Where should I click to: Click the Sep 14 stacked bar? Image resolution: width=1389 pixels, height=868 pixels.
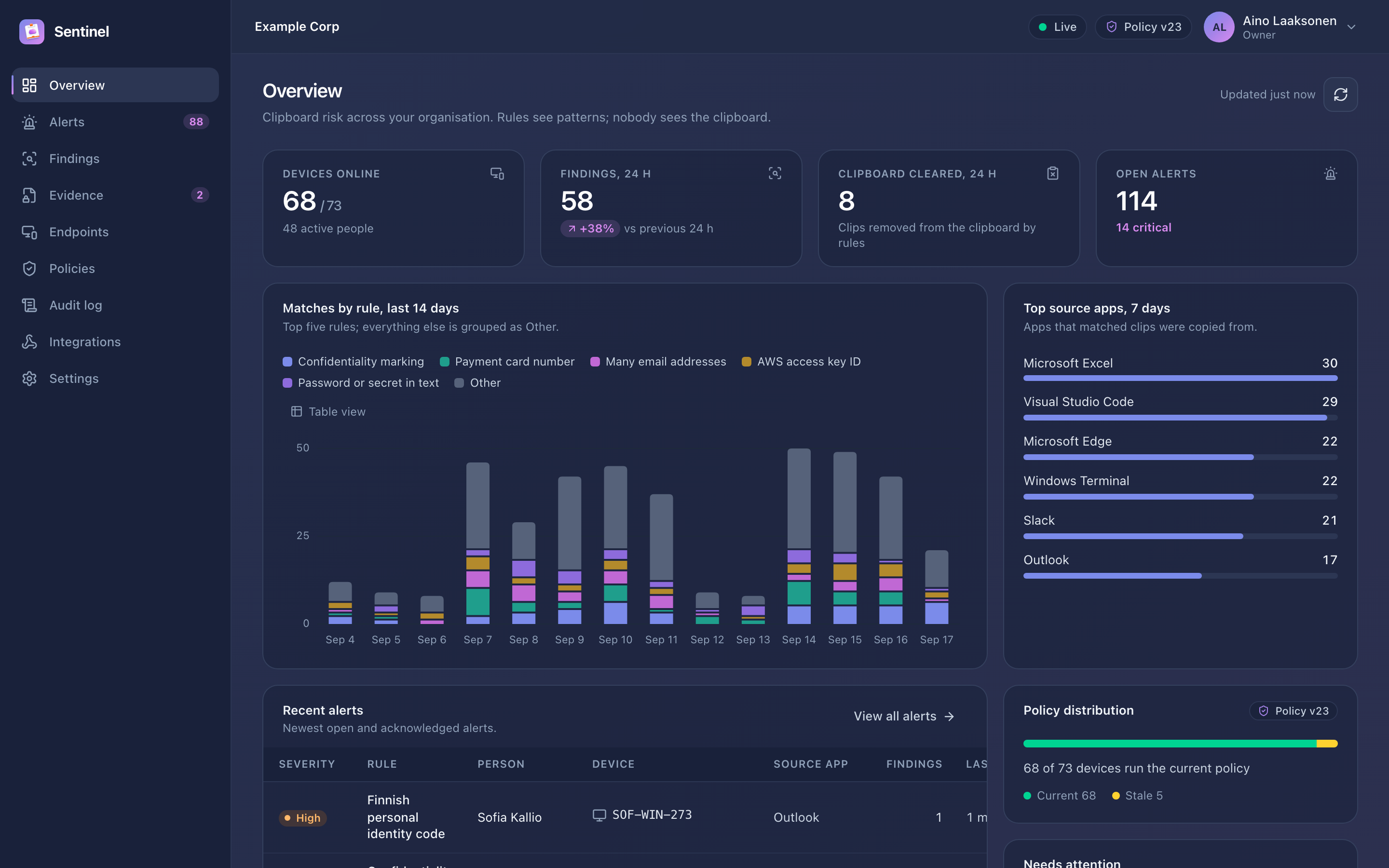coord(799,536)
